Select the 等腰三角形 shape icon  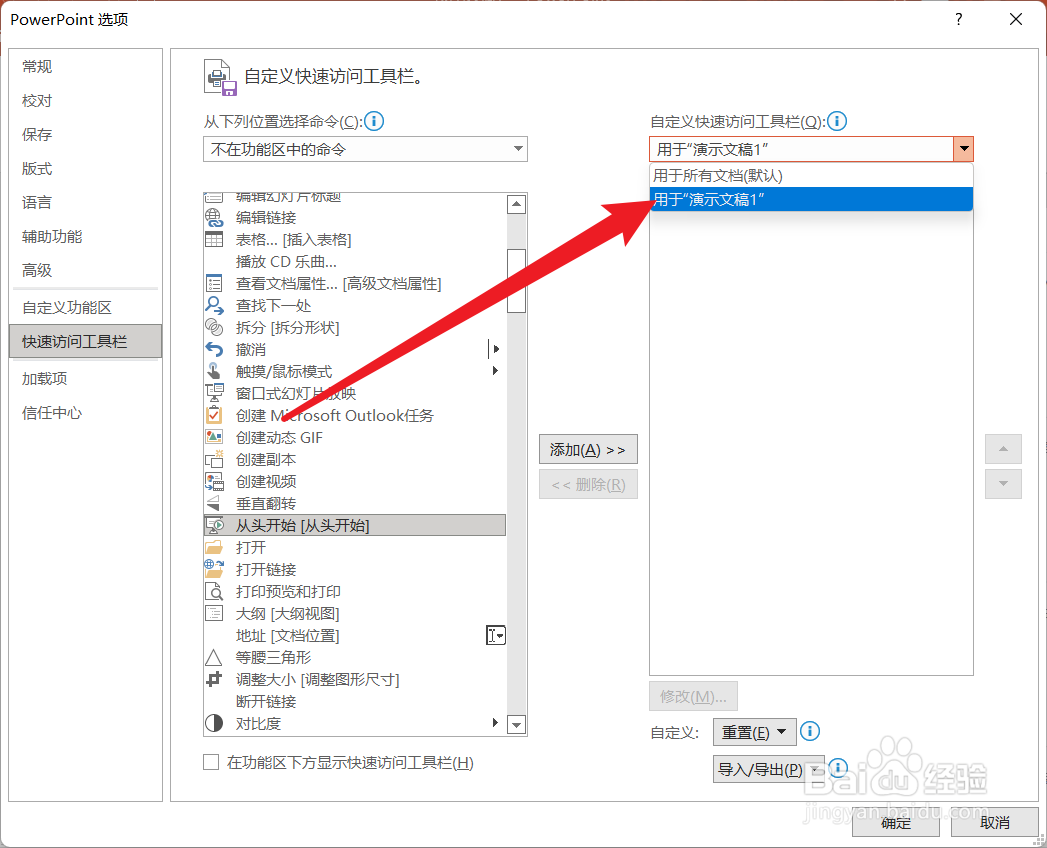coord(215,657)
